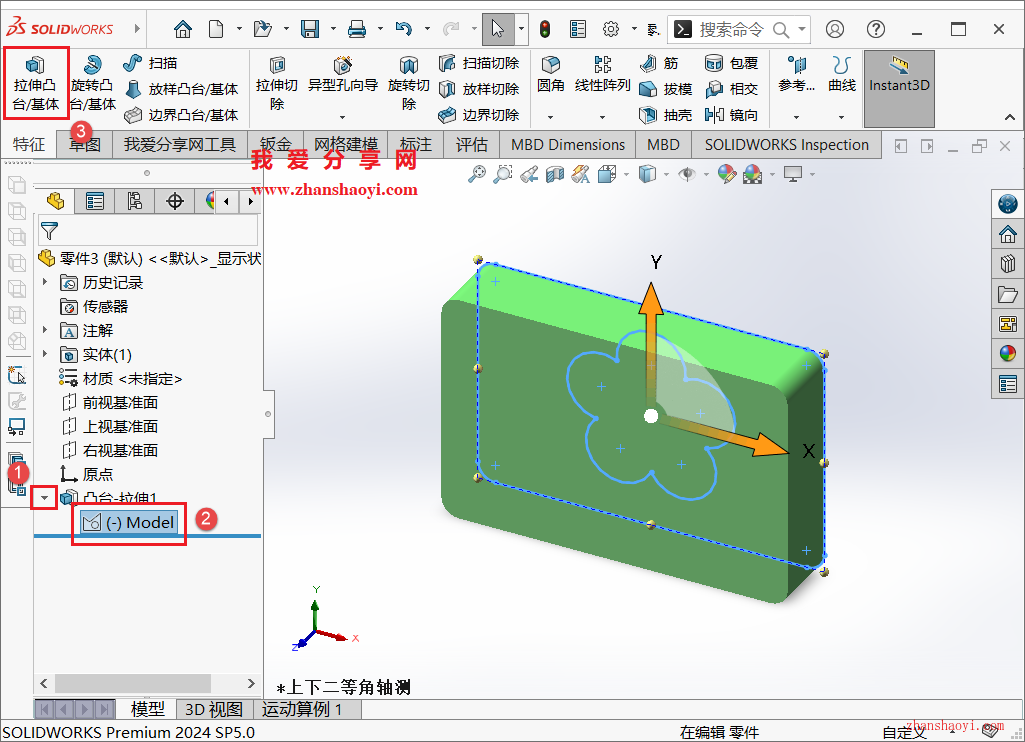Viewport: 1025px width, 742px height.
Task: Open the Display Style dropdown arrow
Action: [665, 174]
